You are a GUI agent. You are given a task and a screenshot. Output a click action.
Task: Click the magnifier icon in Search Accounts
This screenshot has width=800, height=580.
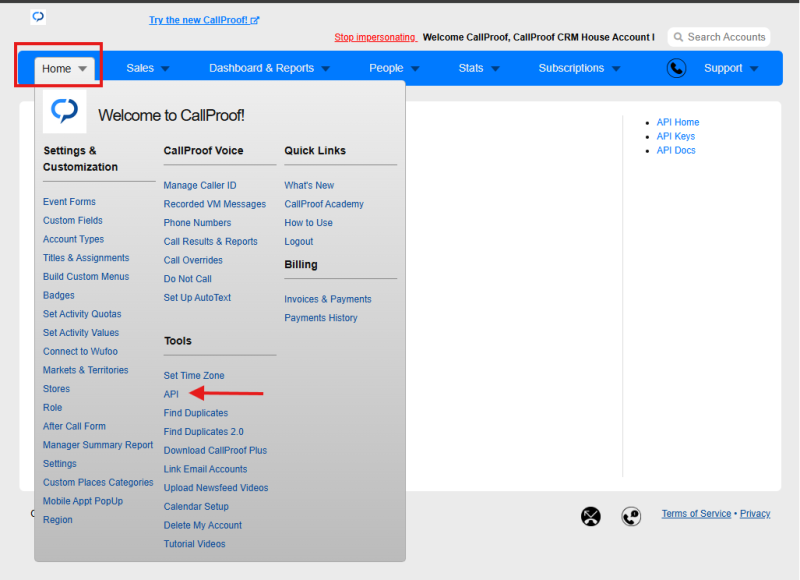(x=678, y=37)
